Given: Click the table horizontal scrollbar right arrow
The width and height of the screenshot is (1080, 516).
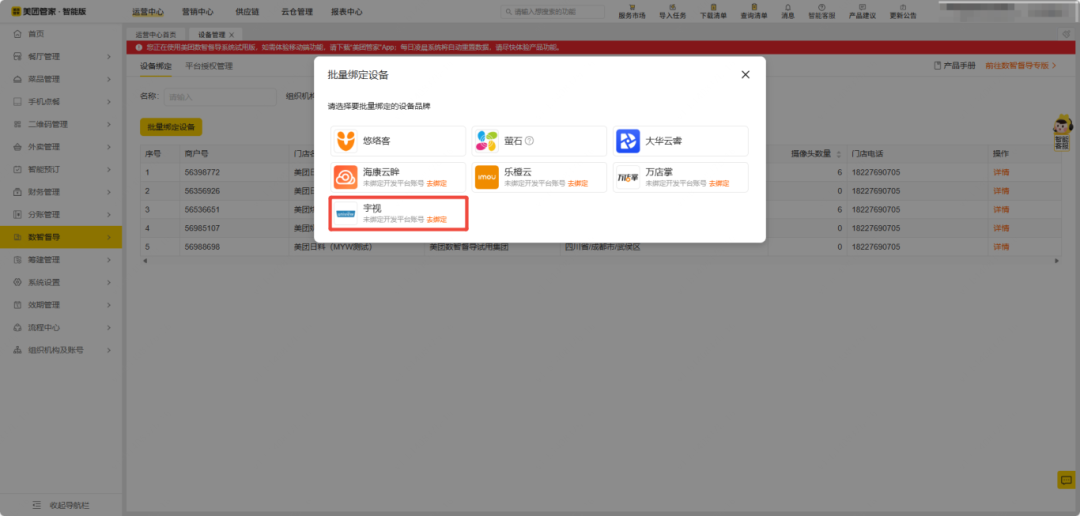Looking at the screenshot, I should click(1057, 261).
